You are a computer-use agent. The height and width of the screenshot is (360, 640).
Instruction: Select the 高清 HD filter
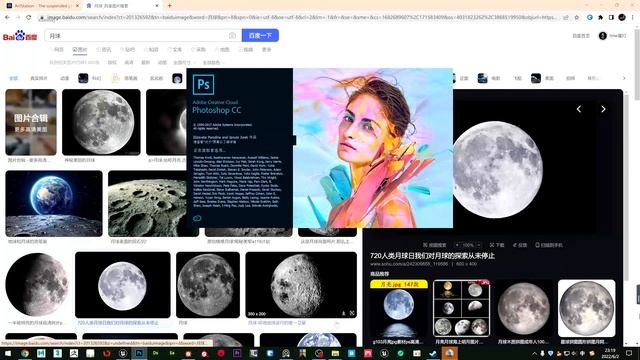[129, 62]
